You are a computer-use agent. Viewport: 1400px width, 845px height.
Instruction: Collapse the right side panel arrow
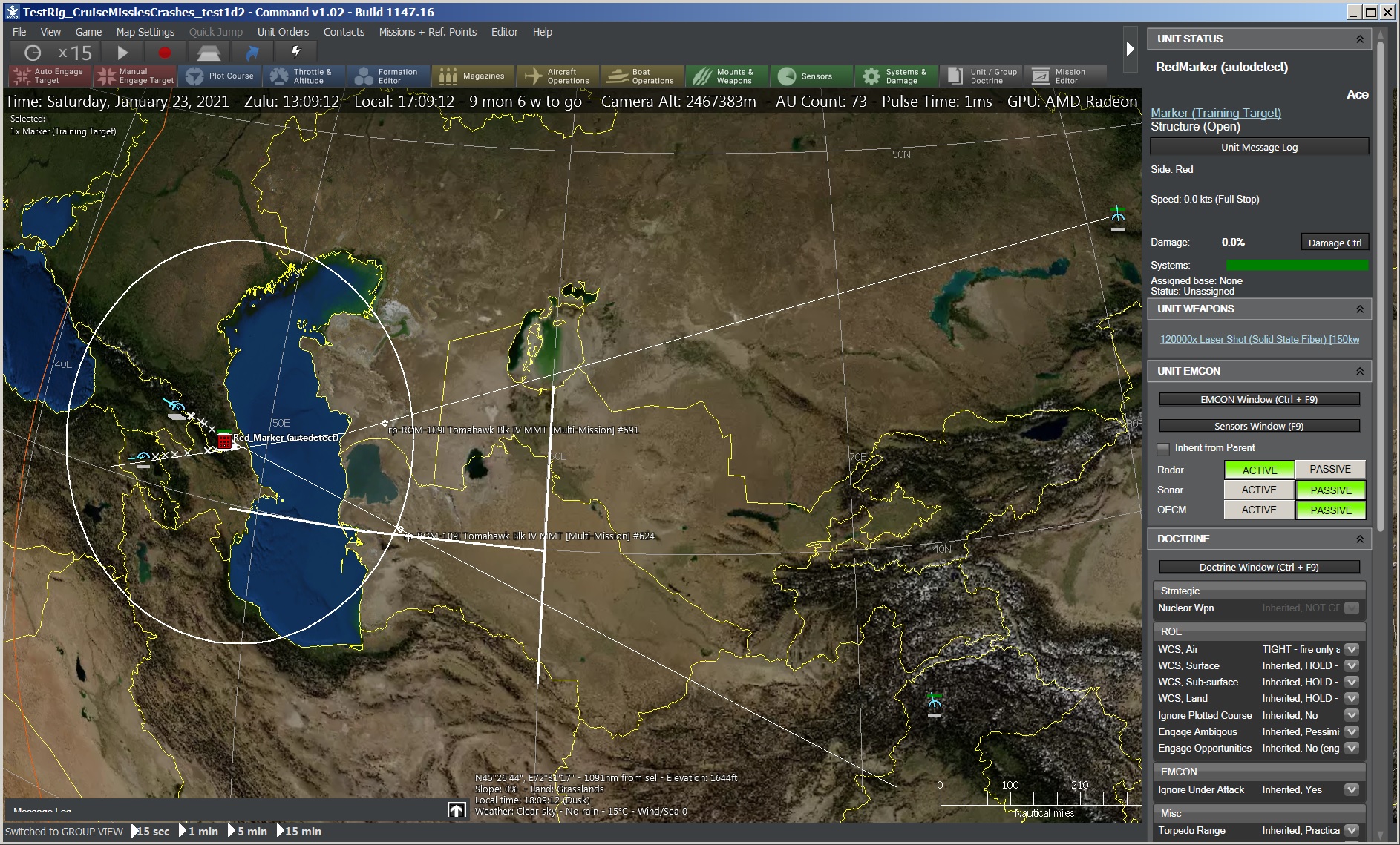tap(1130, 49)
